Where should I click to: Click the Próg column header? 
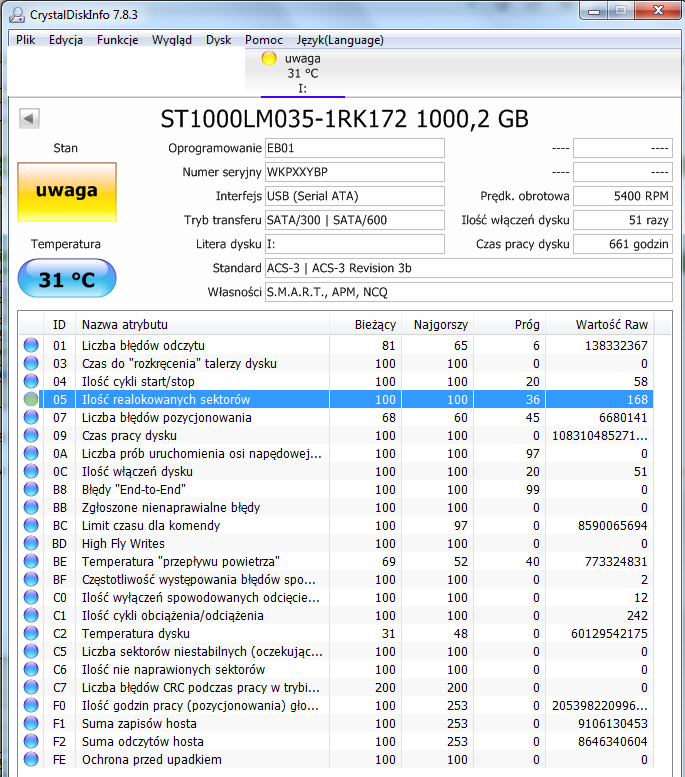(510, 325)
